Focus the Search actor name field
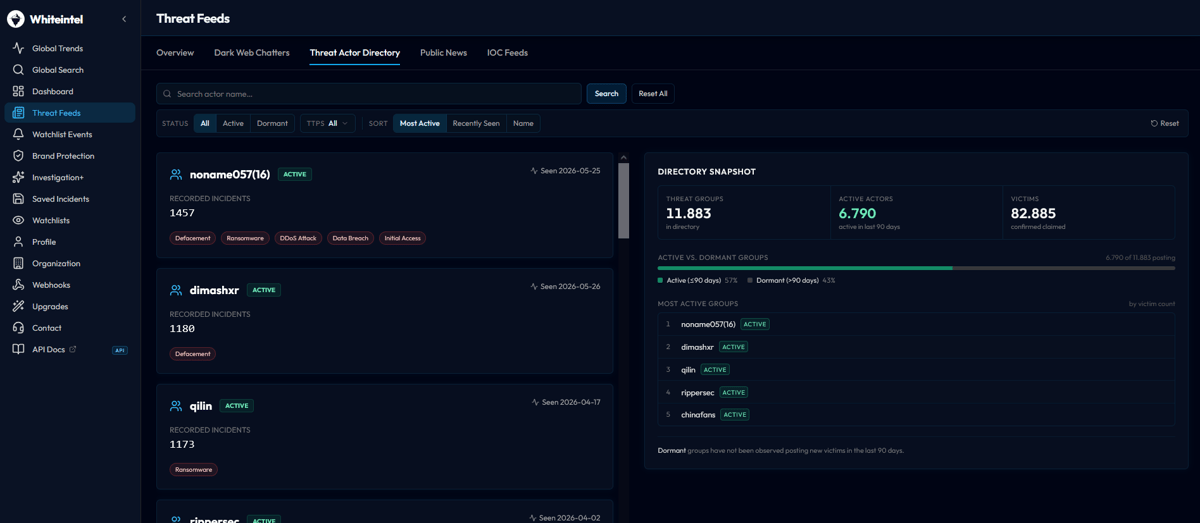 [368, 94]
